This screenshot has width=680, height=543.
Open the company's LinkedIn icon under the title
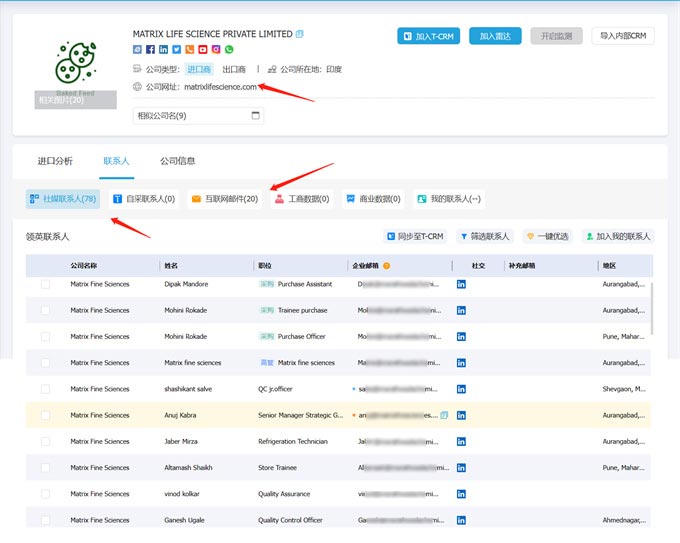point(163,49)
